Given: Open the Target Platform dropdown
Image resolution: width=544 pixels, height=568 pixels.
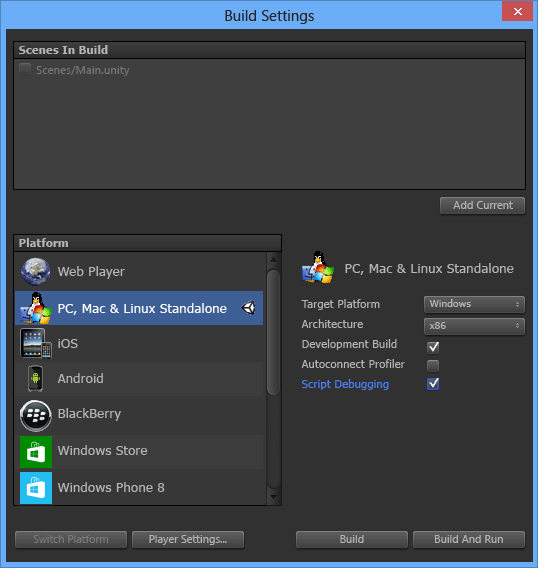Looking at the screenshot, I should click(x=474, y=304).
